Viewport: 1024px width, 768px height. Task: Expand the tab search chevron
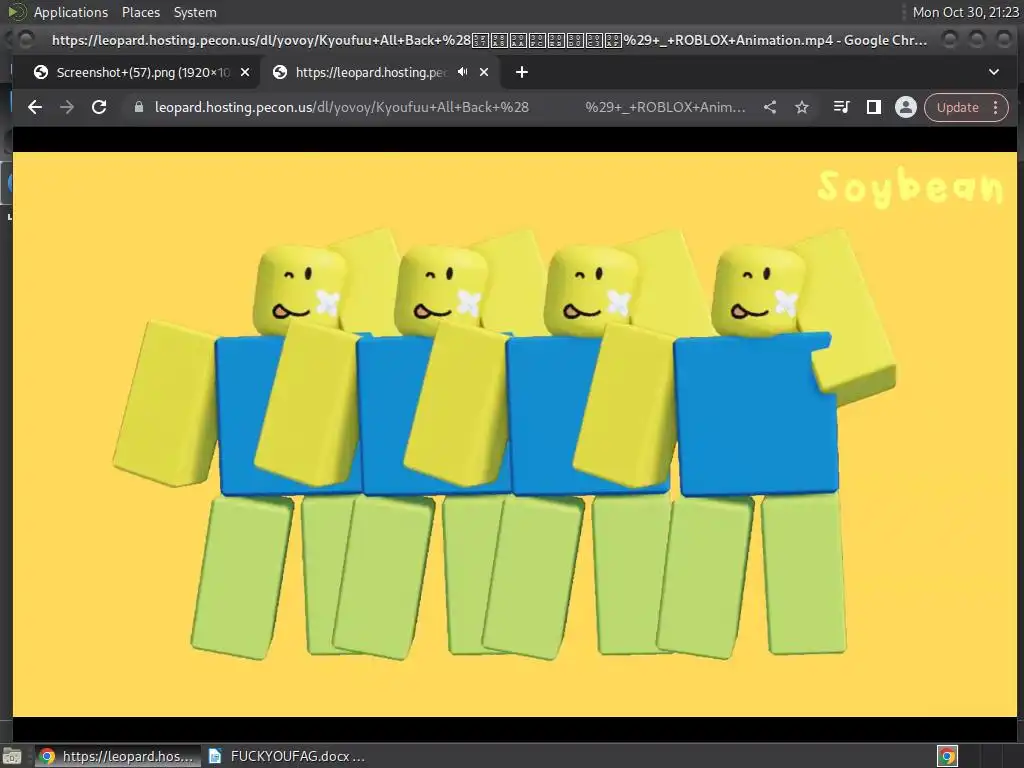click(x=993, y=72)
